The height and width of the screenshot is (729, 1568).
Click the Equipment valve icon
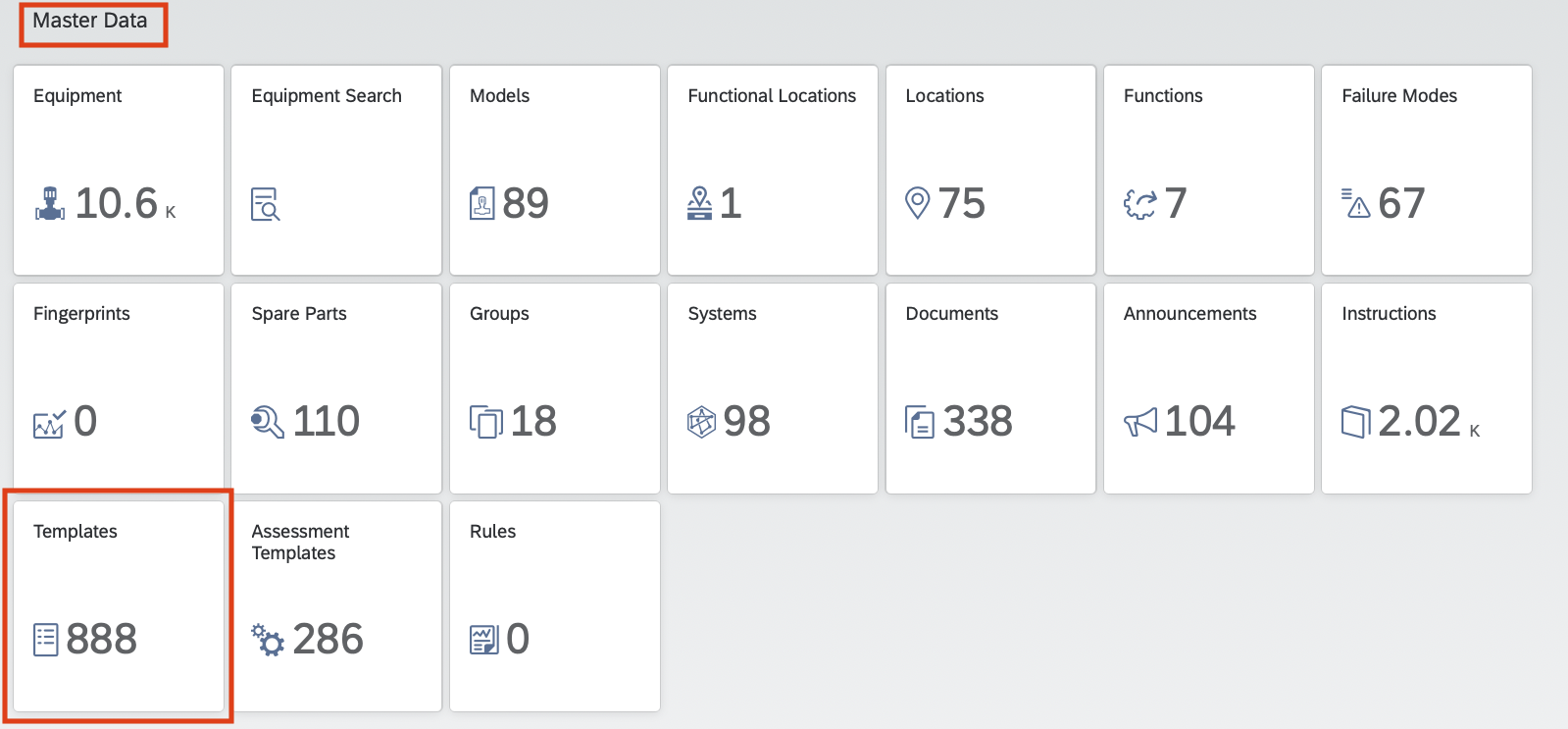point(50,204)
